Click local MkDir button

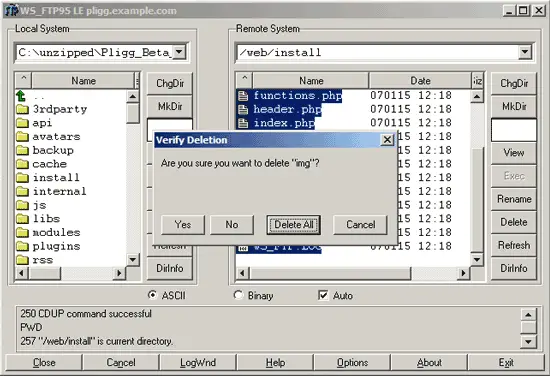170,106
